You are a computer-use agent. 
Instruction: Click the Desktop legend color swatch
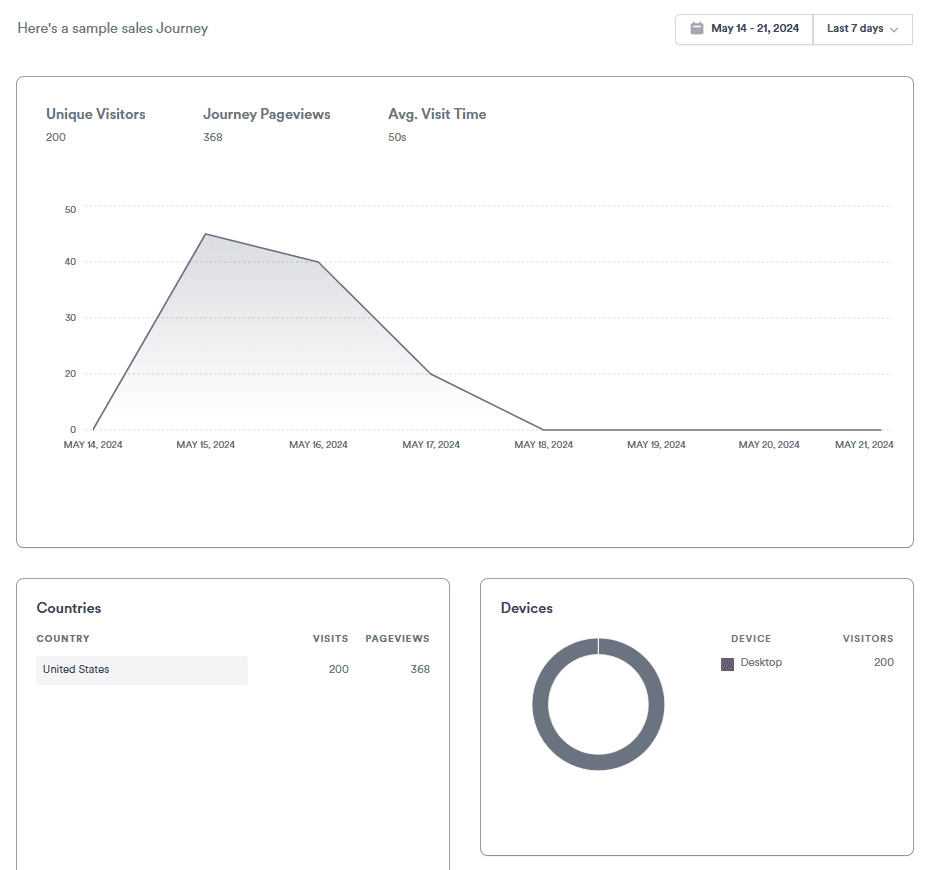727,664
